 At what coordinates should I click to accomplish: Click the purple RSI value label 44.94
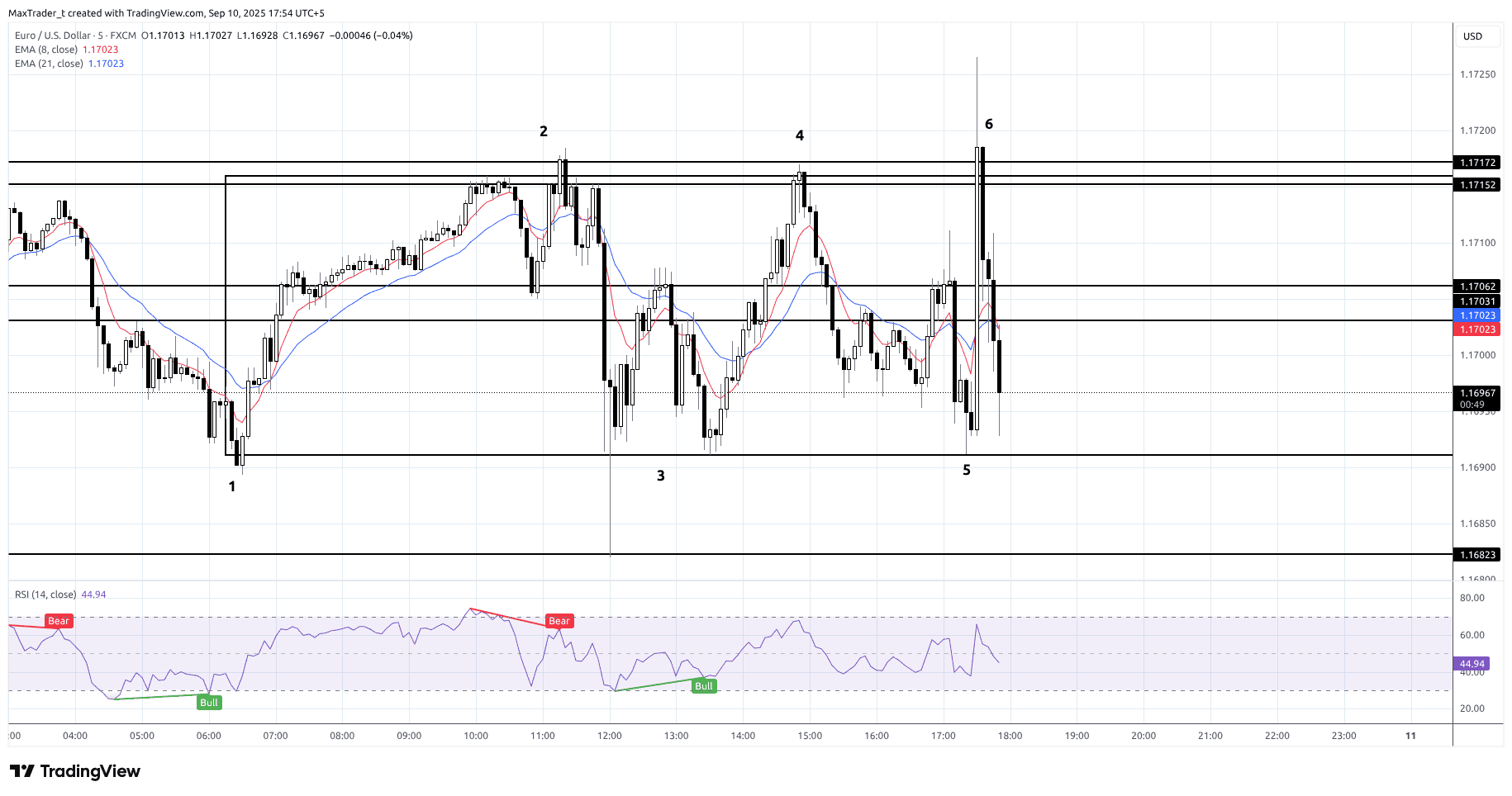point(1472,664)
